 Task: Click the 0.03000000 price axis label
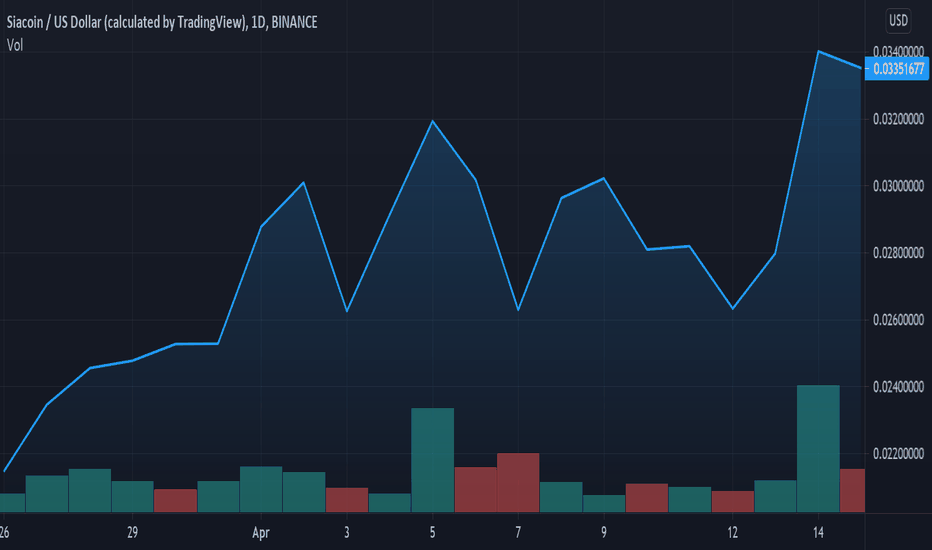coord(898,186)
